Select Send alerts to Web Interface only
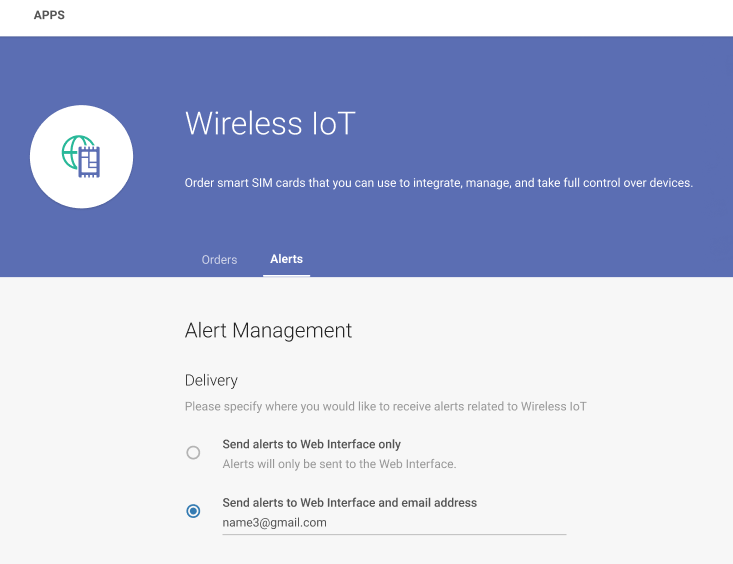 (193, 452)
